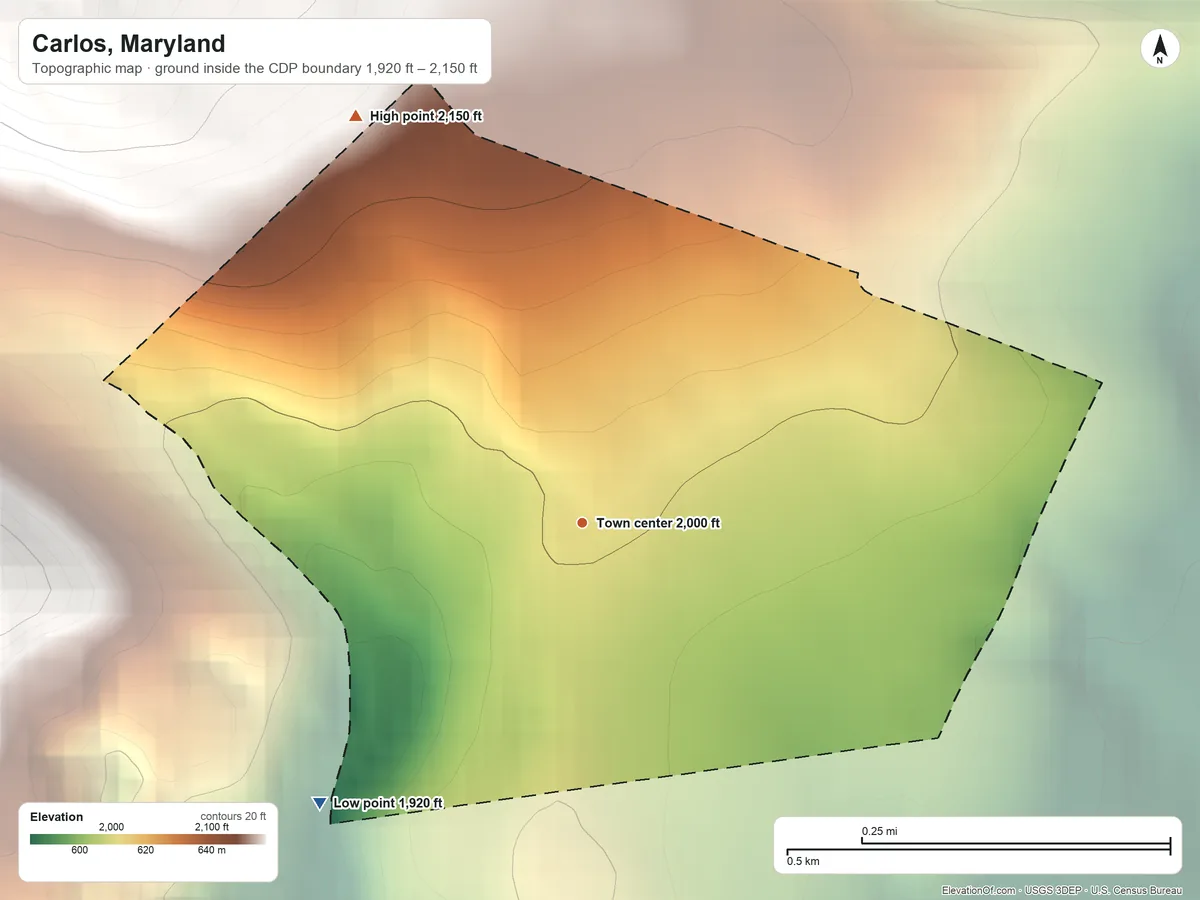Click the '2,100 ft' legend value
This screenshot has width=1200, height=900.
[211, 827]
